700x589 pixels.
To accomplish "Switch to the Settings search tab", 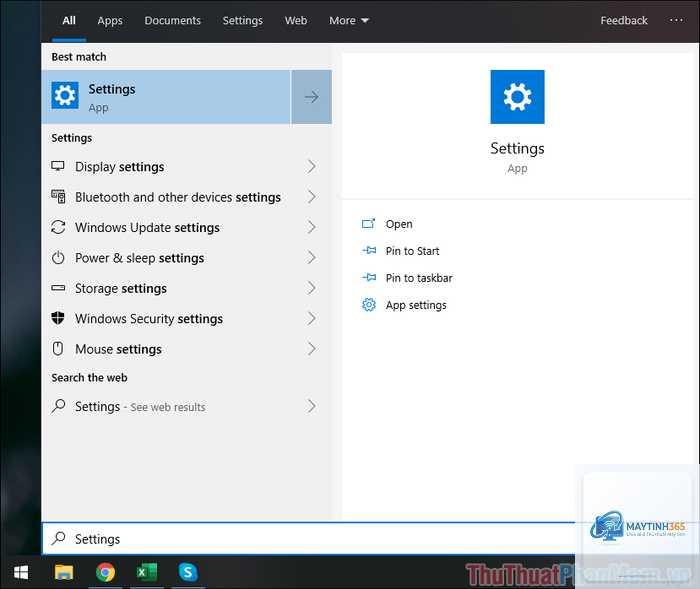I will click(x=242, y=21).
